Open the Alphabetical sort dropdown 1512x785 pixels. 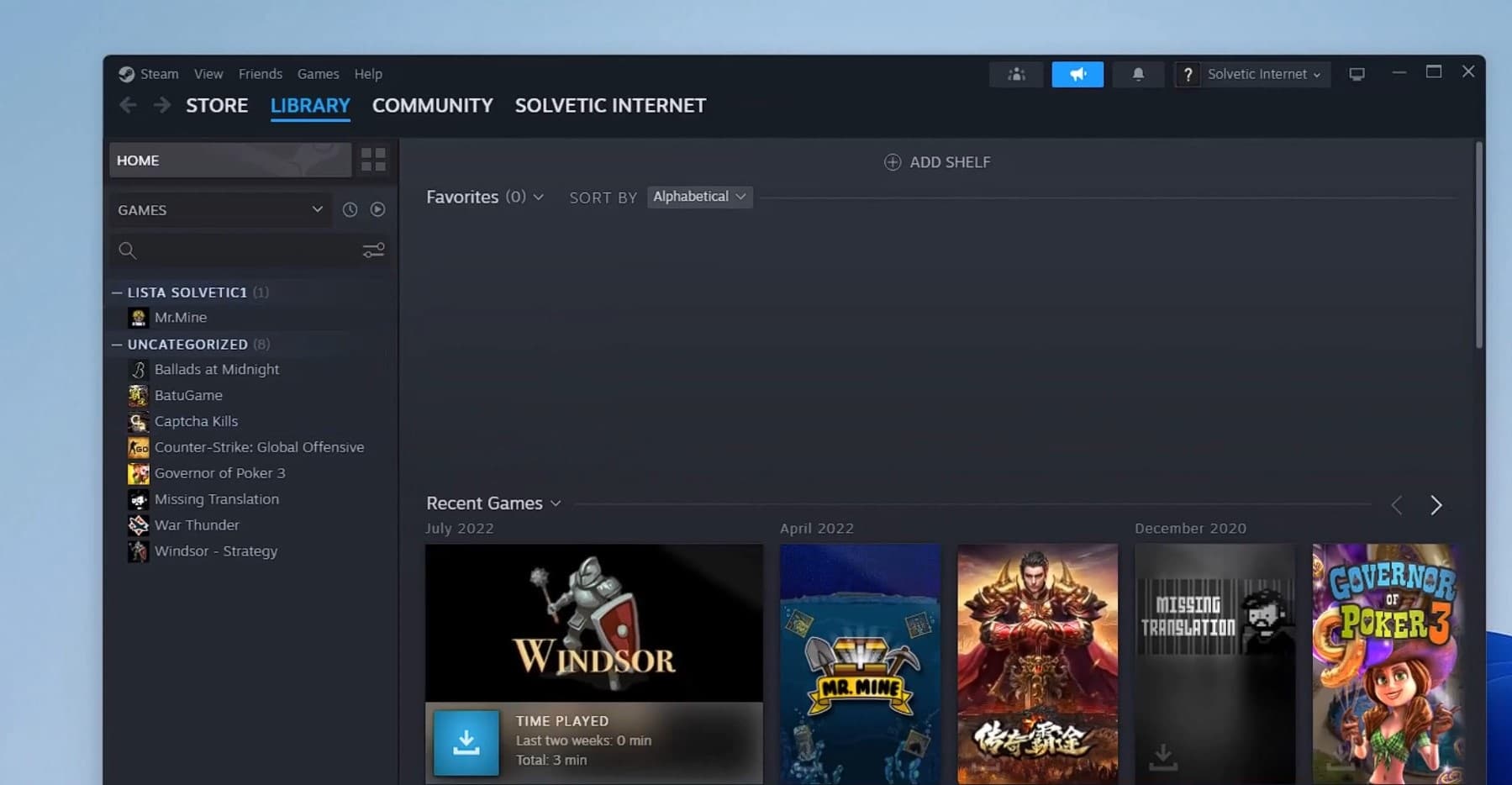click(x=699, y=197)
